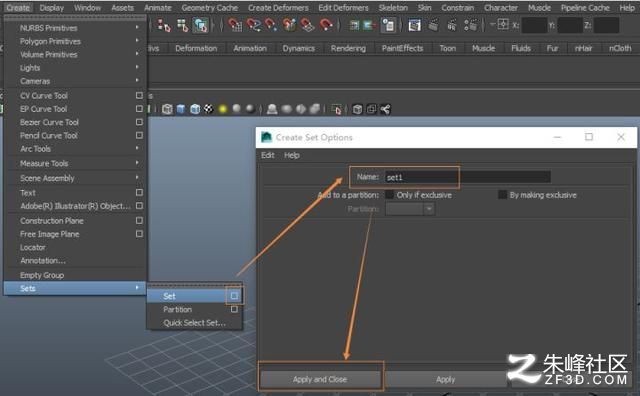Screen dimensions: 640x396
Task: Expand the Scene Assembly submenu
Action: pos(74,178)
